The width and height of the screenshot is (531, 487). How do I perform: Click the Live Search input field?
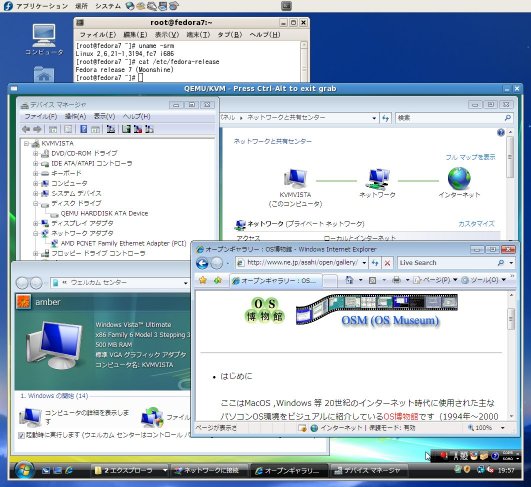pyautogui.click(x=447, y=263)
